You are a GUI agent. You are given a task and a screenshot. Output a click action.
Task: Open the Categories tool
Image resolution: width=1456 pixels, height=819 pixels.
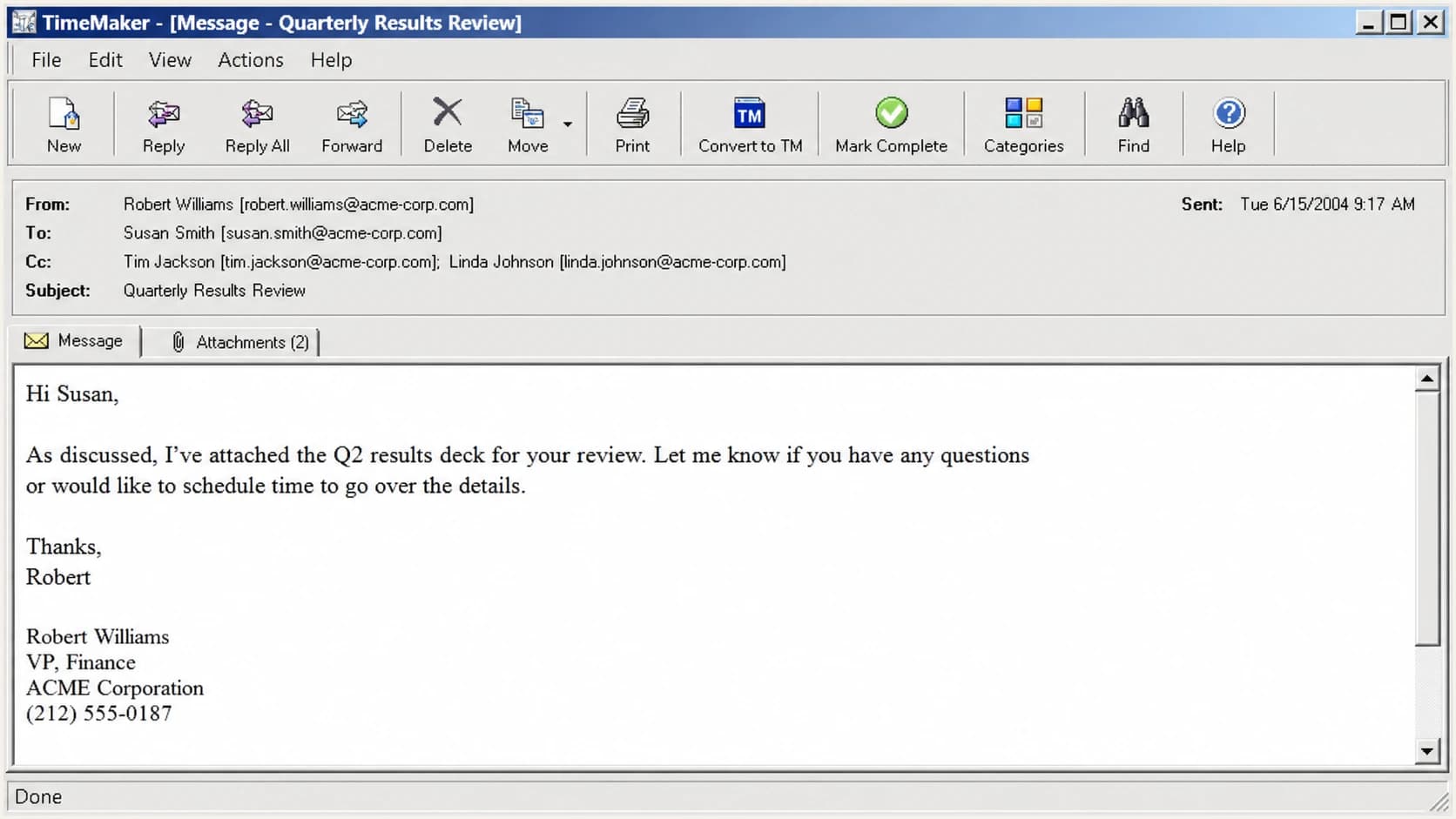[x=1023, y=124]
